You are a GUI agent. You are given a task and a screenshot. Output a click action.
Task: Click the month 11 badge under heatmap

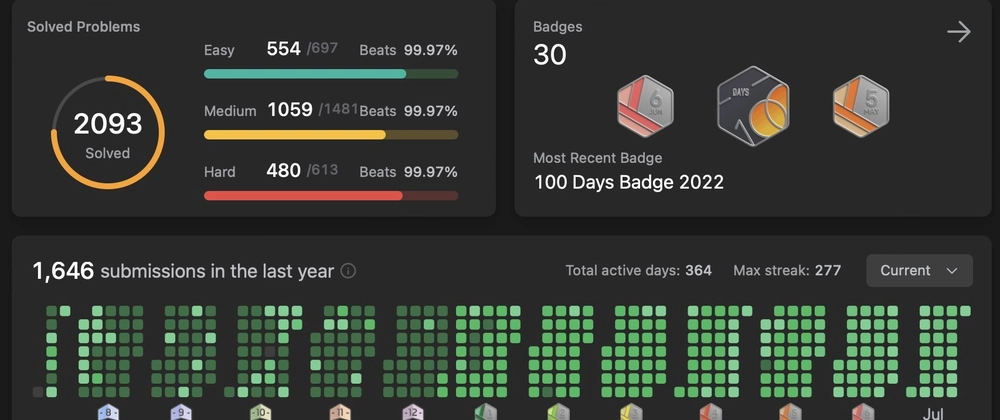click(x=340, y=412)
